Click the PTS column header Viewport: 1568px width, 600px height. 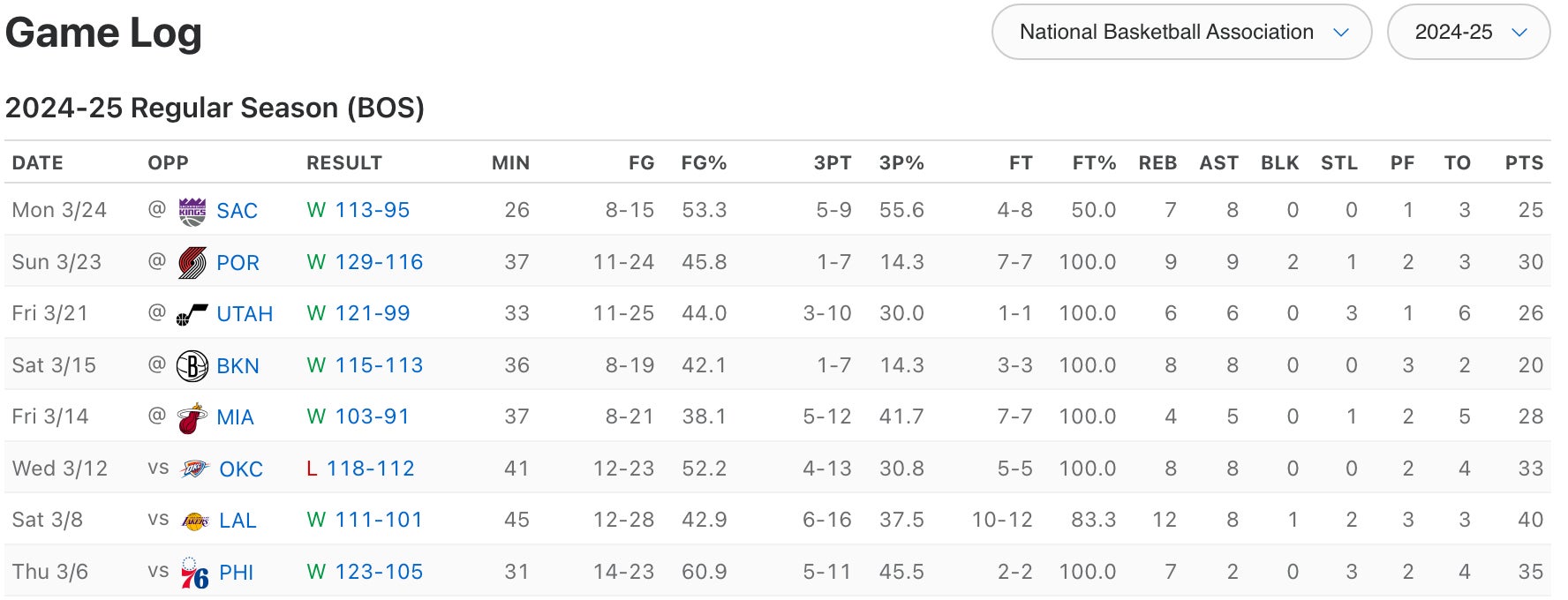pos(1524,163)
